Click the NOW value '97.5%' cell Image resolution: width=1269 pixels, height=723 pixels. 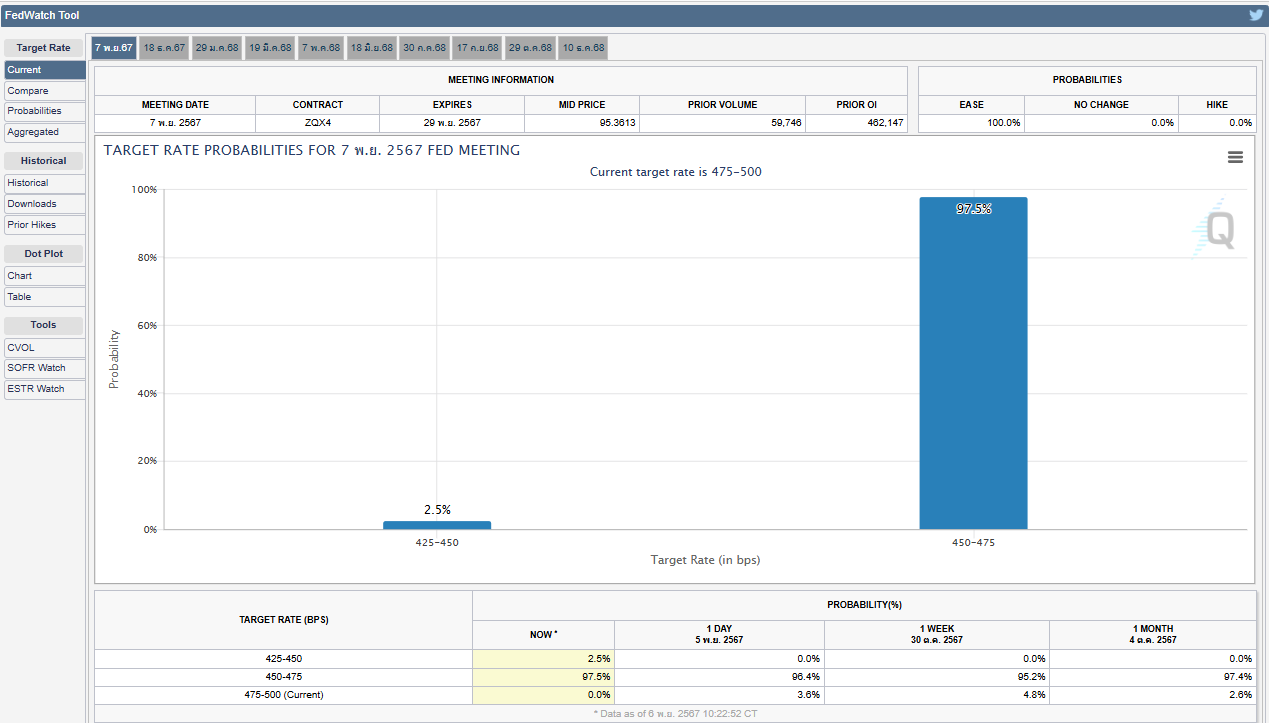coord(544,677)
